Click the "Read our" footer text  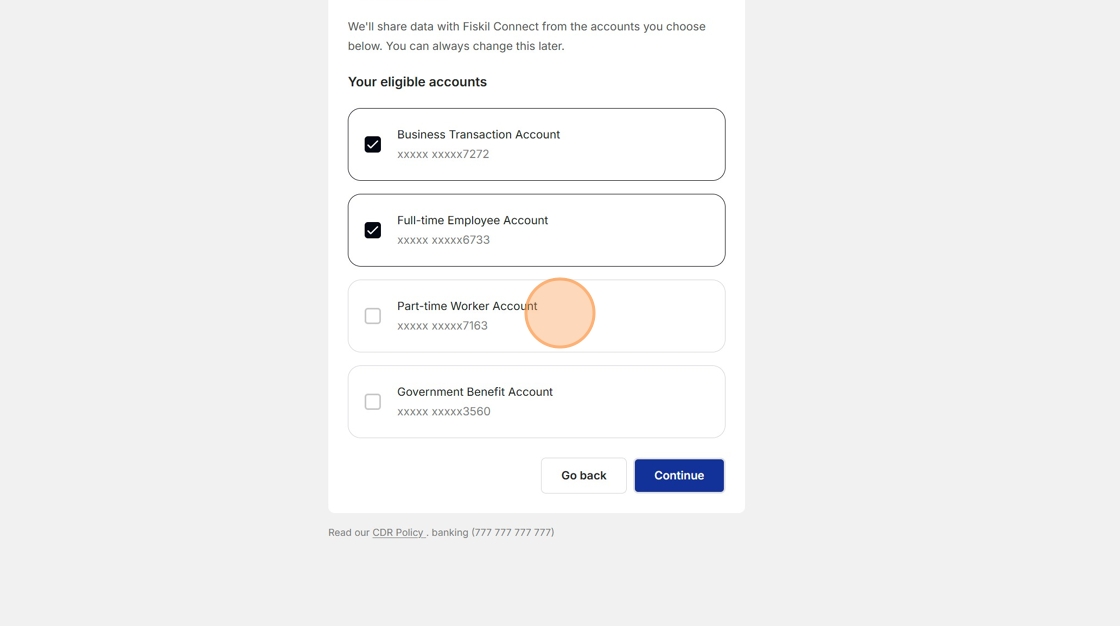[349, 533]
